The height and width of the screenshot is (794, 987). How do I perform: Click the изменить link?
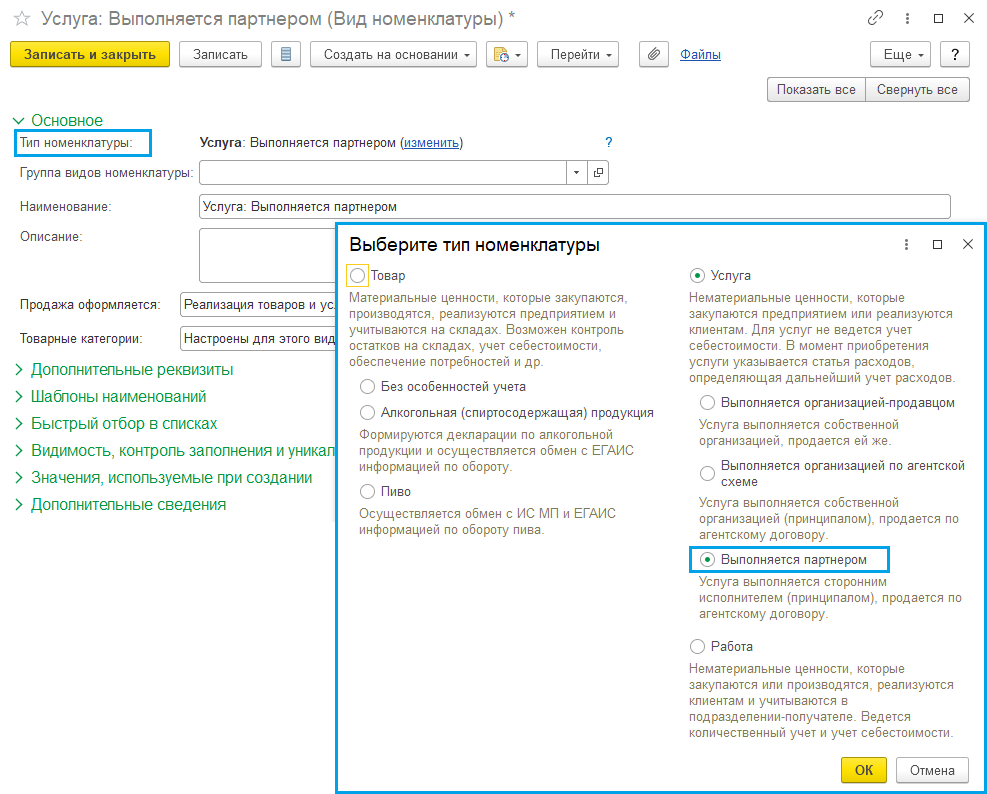point(431,143)
